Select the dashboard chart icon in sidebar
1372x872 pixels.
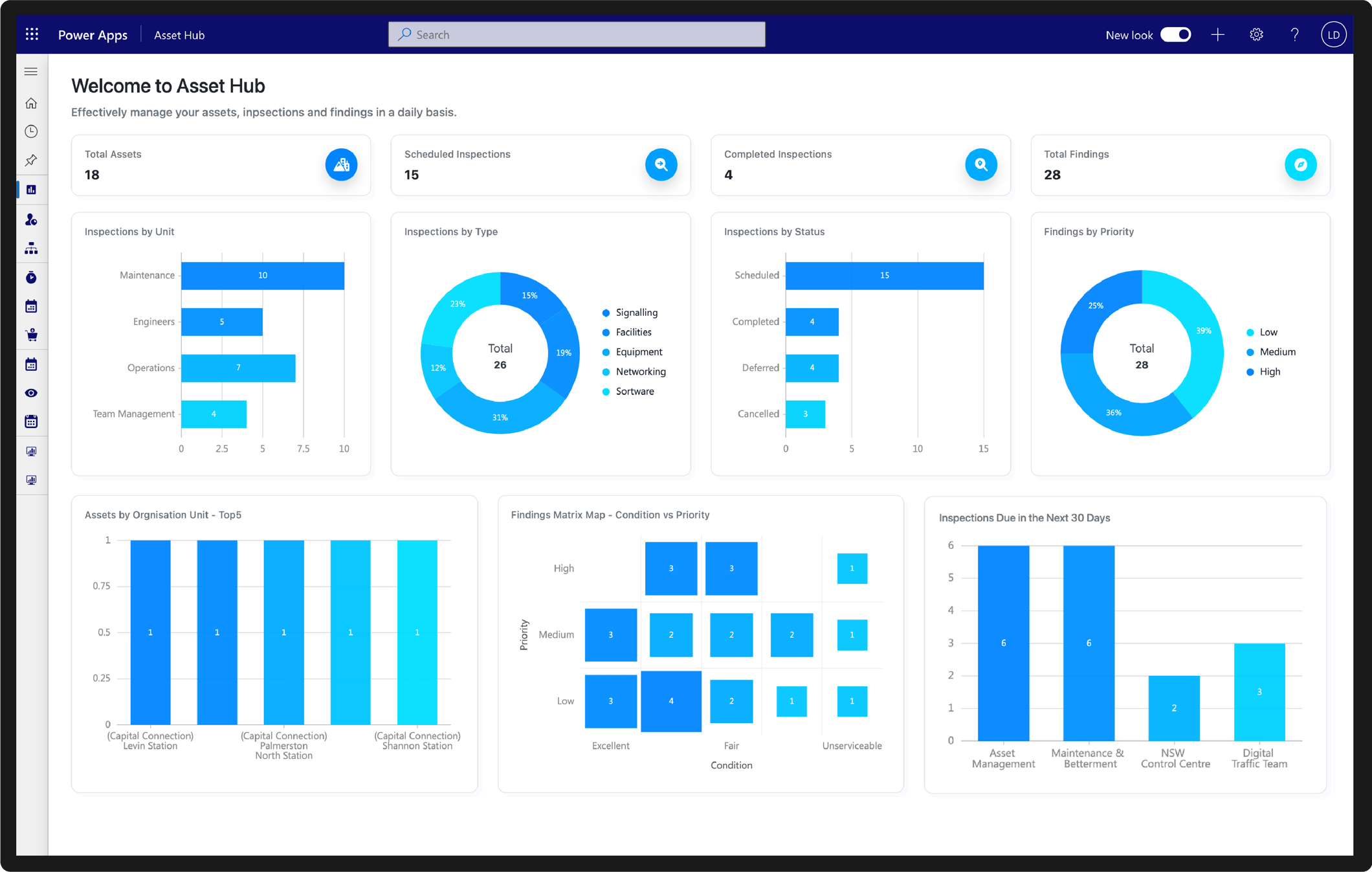(x=31, y=190)
